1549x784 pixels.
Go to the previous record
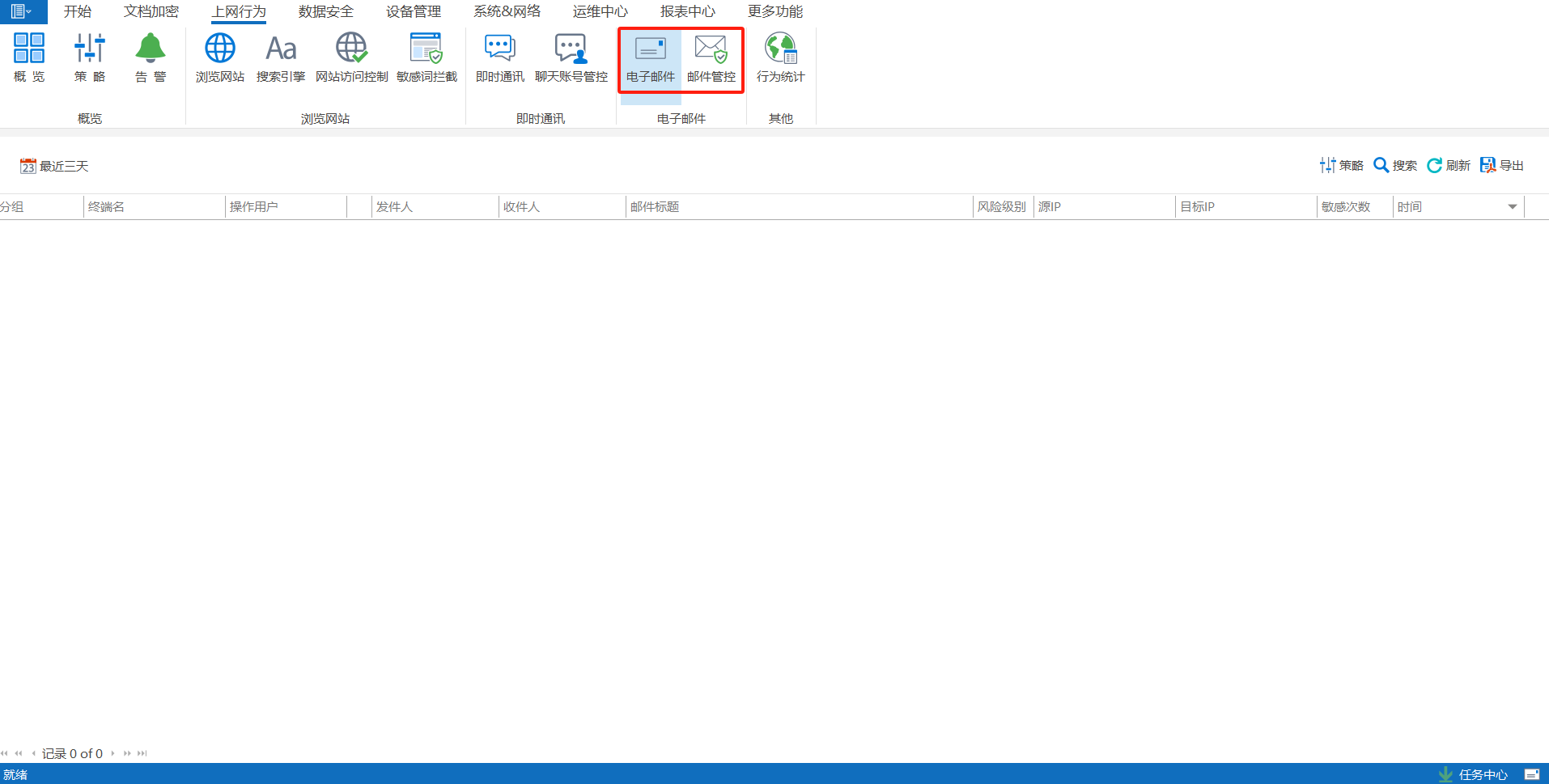point(33,753)
